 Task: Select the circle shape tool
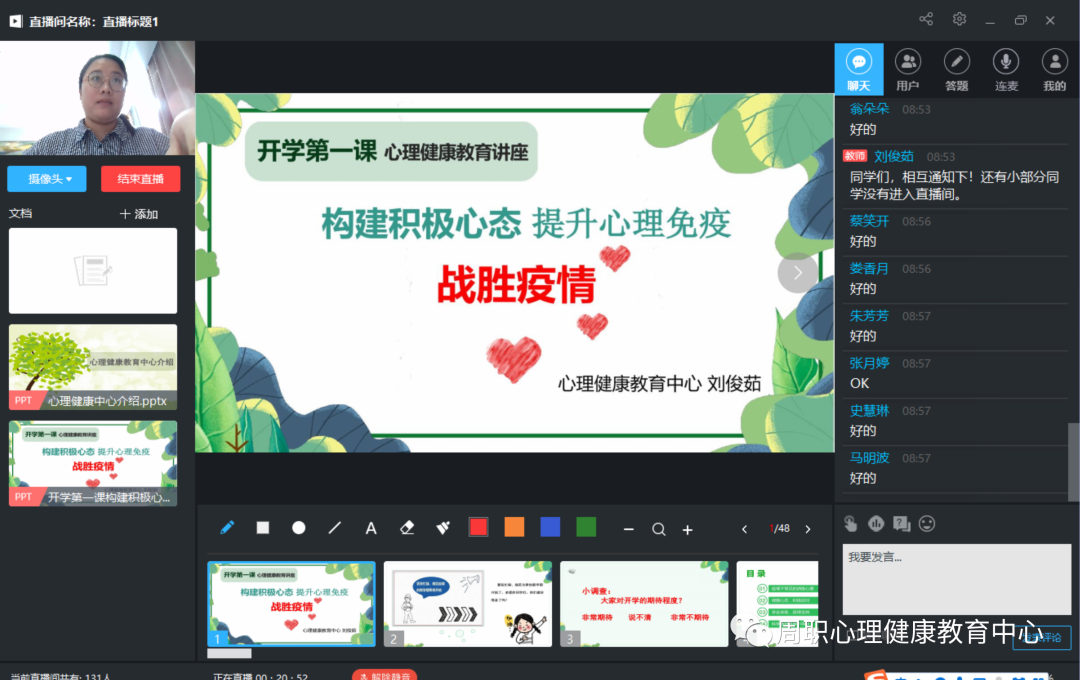coord(299,528)
